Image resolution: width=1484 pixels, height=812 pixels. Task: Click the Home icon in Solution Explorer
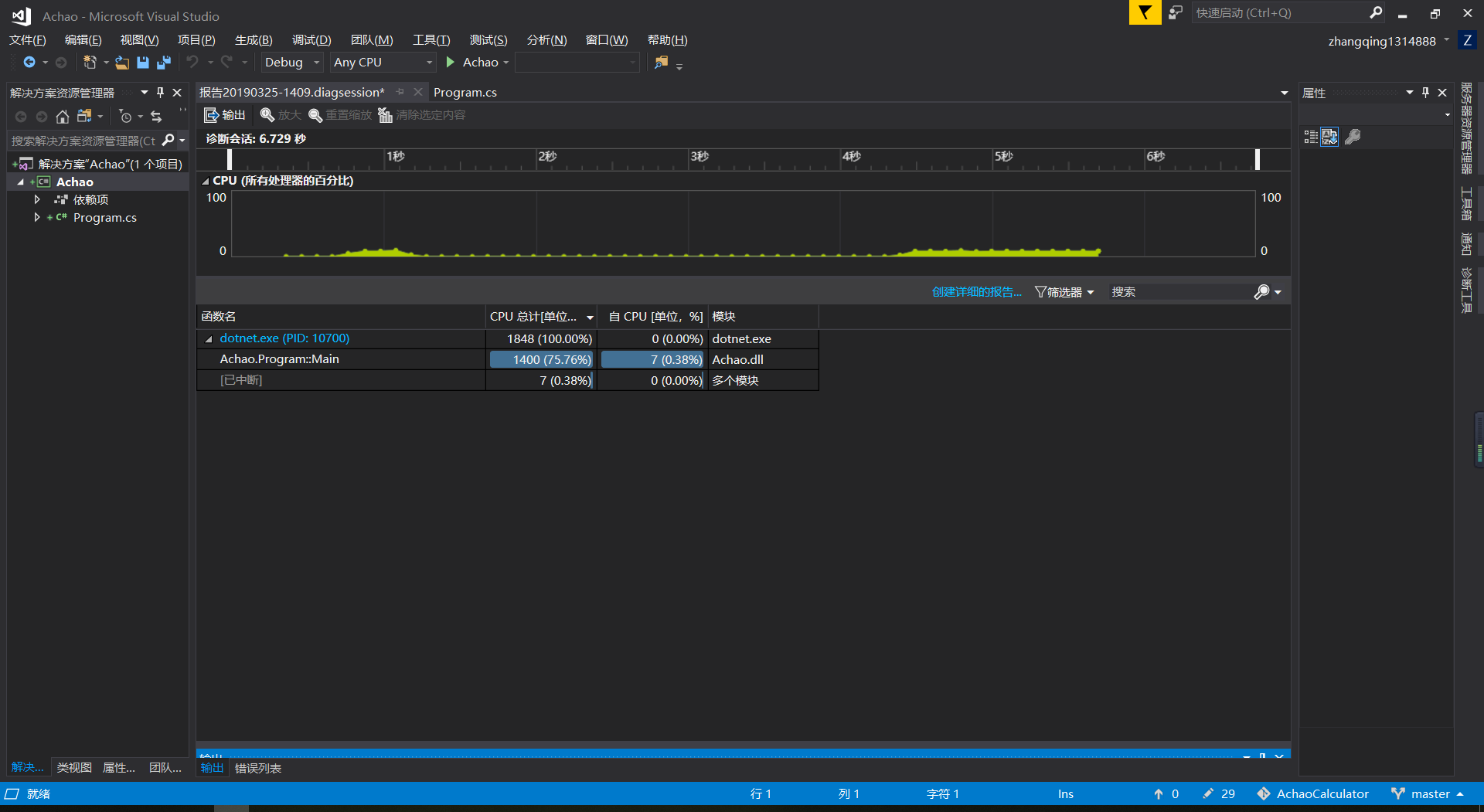pos(63,116)
